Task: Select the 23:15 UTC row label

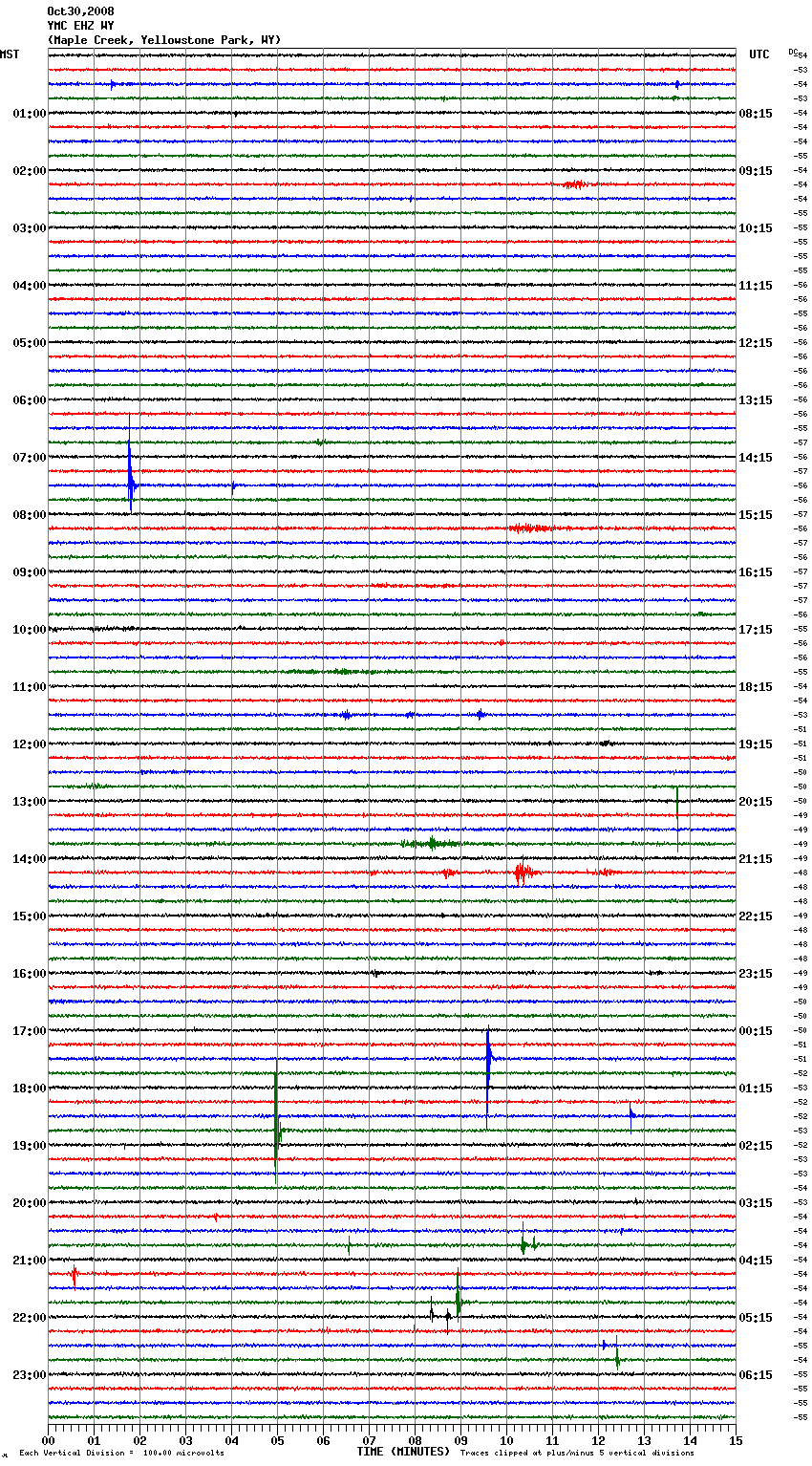Action: pyautogui.click(x=756, y=974)
